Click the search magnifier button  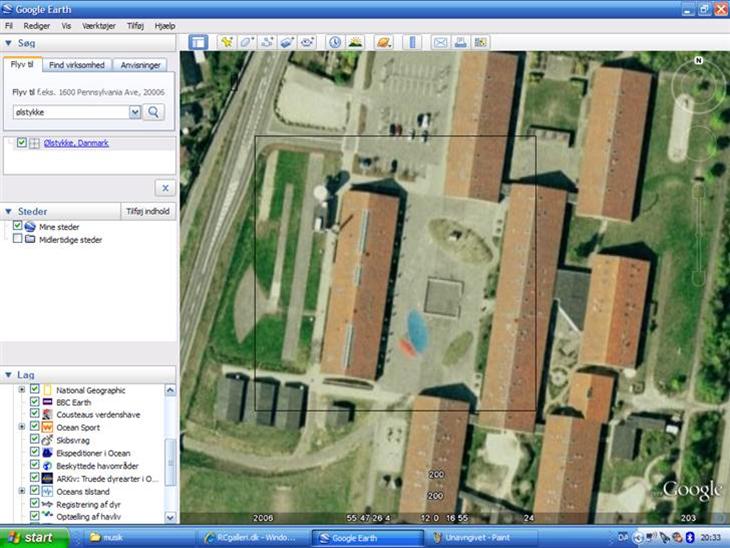pyautogui.click(x=153, y=112)
